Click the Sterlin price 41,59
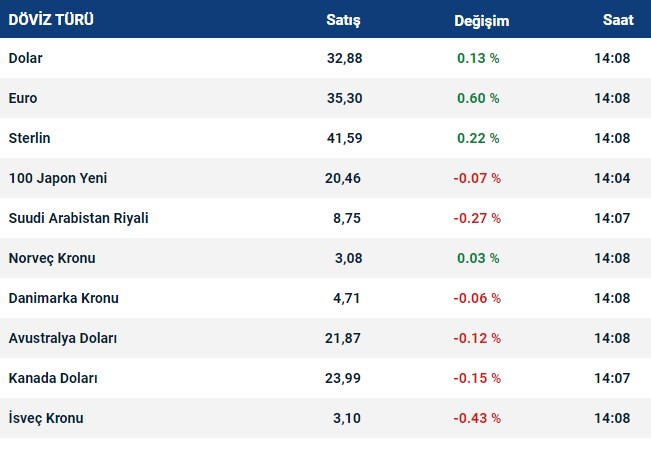The height and width of the screenshot is (455, 651). tap(344, 138)
